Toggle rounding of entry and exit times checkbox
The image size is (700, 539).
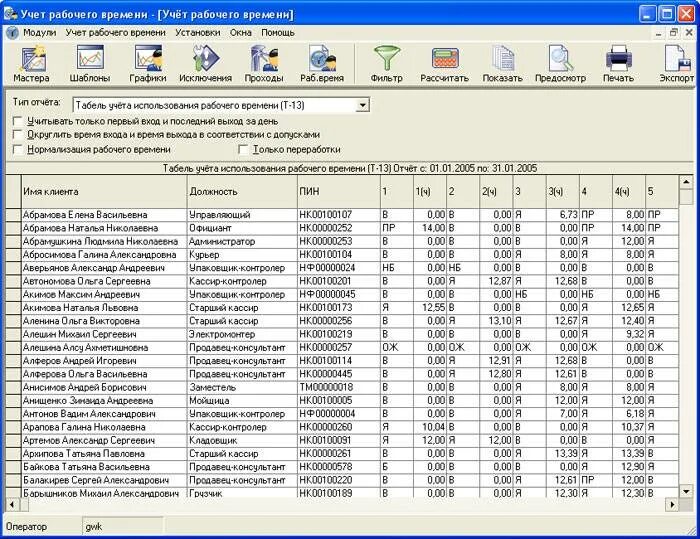[x=18, y=135]
